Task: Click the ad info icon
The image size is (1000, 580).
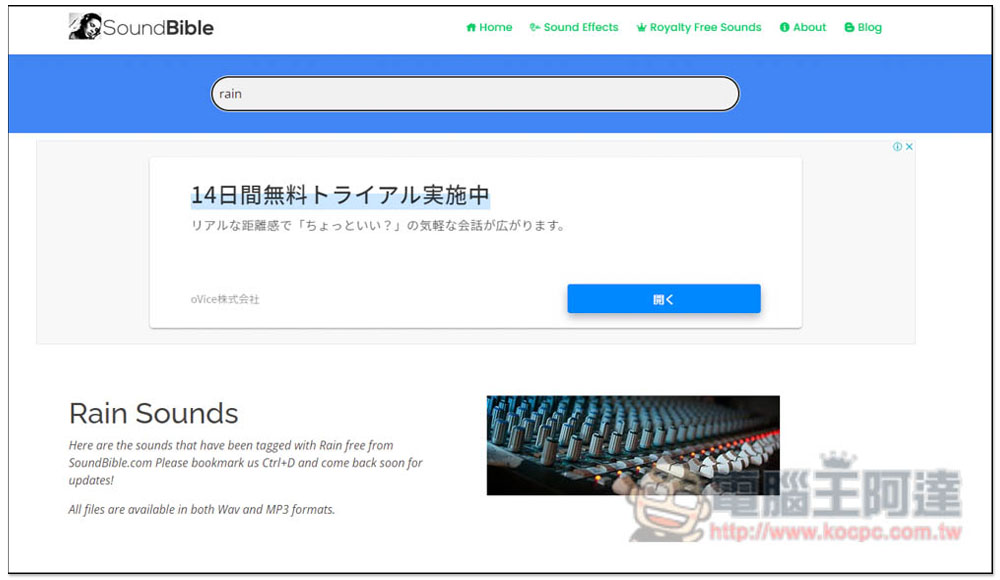Action: click(x=897, y=147)
